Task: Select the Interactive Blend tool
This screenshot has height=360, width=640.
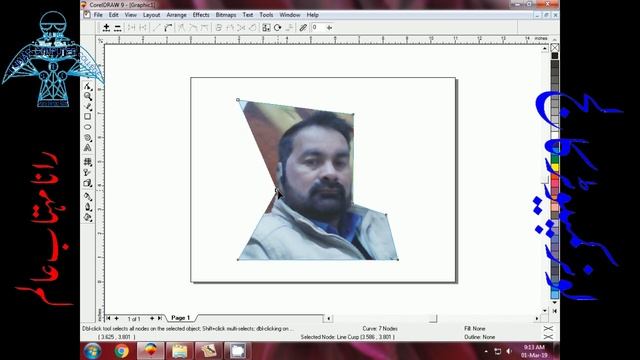Action: click(x=88, y=183)
